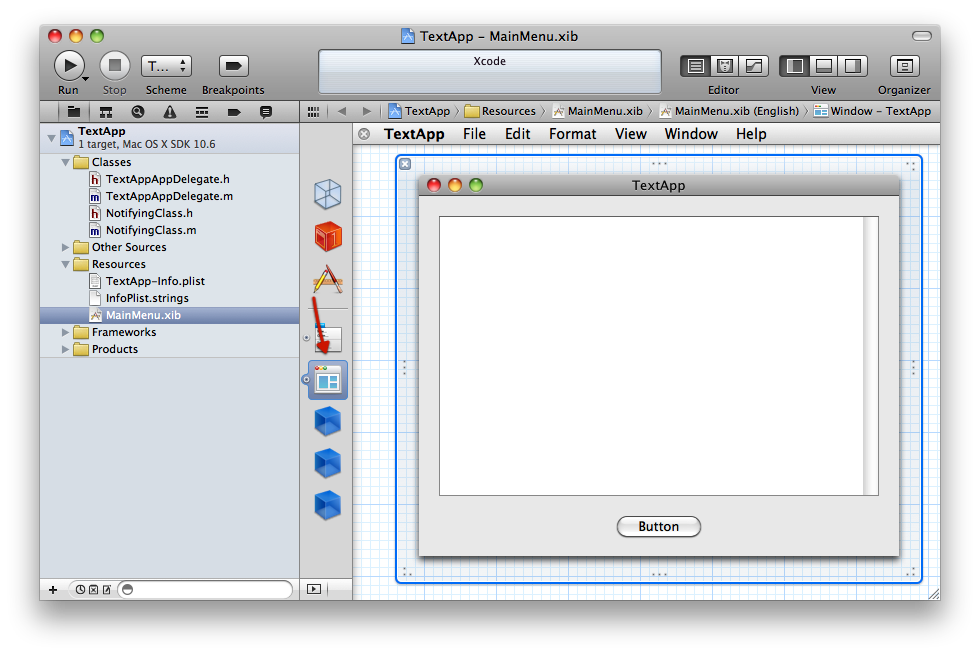Open the TextApp menu in menu editor

(414, 134)
